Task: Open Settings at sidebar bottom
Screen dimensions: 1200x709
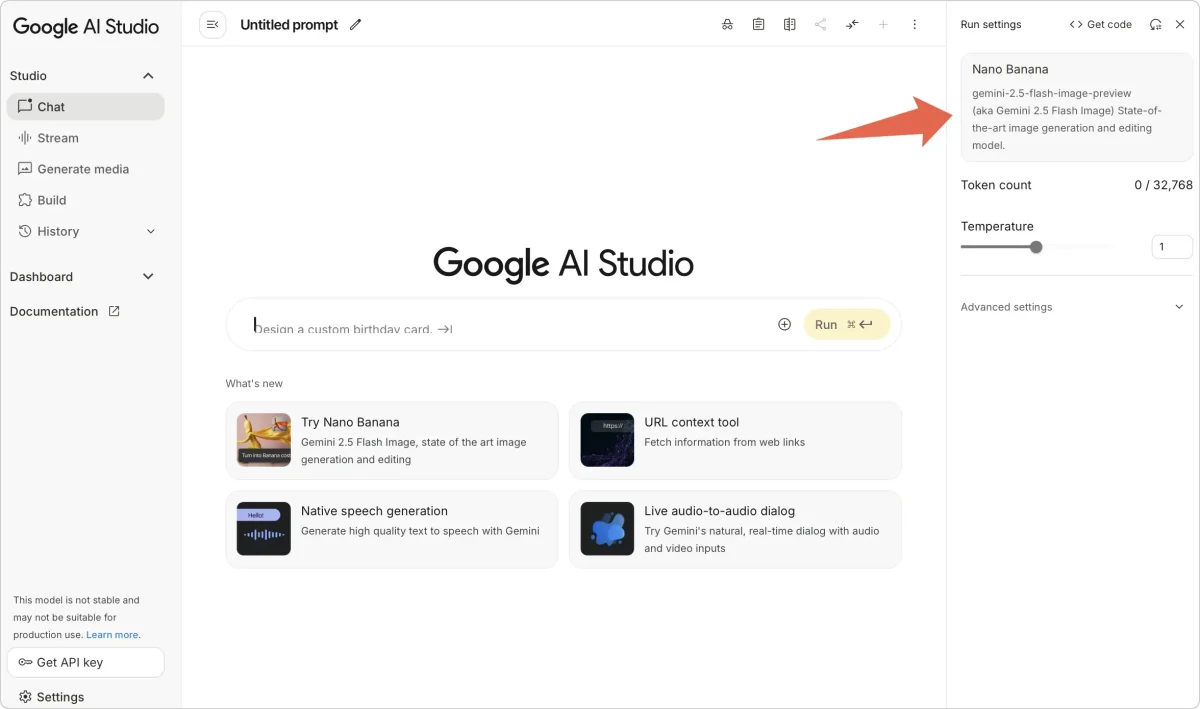Action: coord(52,697)
